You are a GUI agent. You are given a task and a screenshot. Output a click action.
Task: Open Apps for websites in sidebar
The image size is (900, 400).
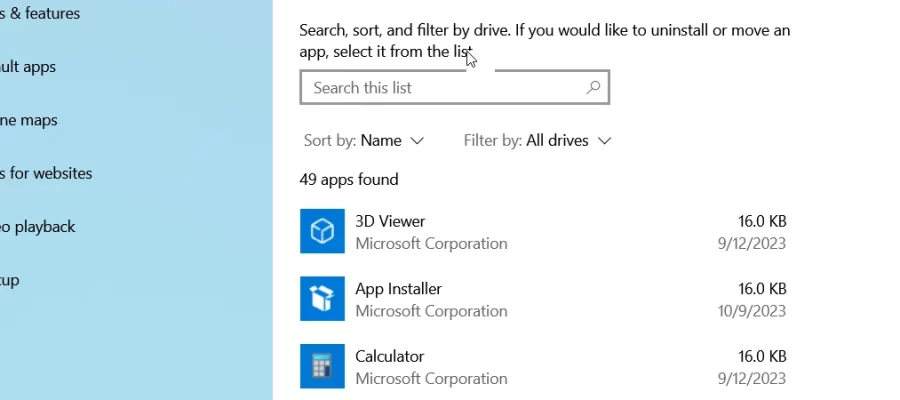tap(46, 173)
